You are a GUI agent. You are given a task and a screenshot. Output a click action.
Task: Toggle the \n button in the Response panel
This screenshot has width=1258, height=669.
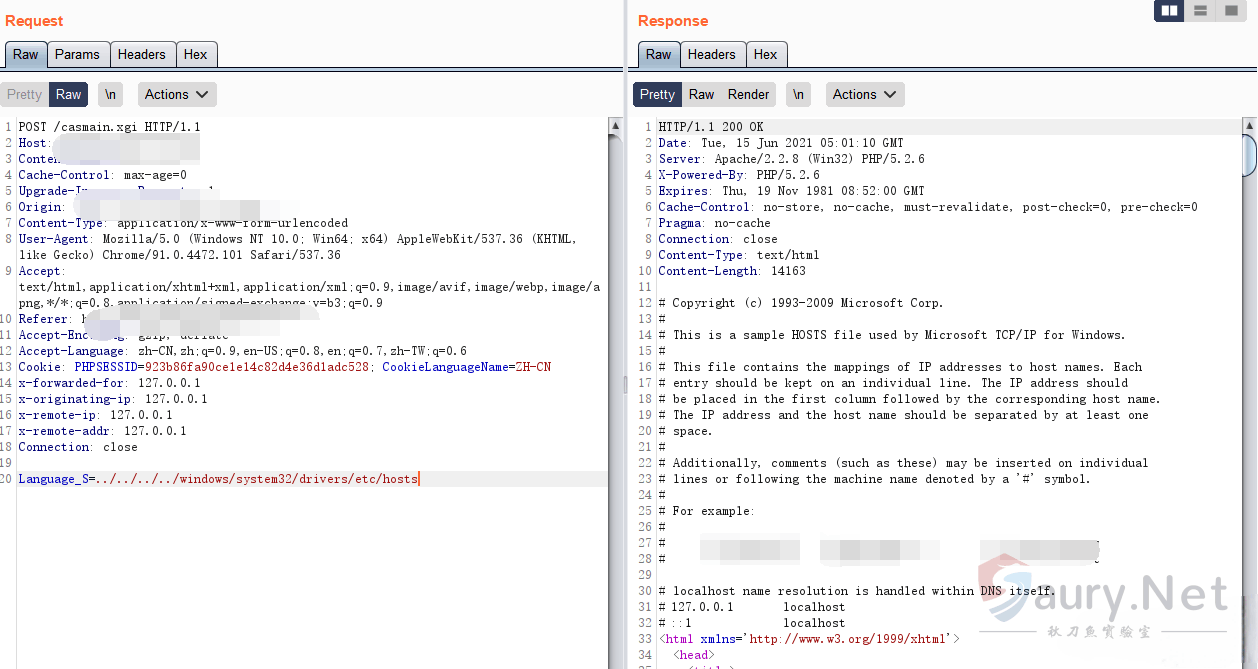(x=798, y=95)
